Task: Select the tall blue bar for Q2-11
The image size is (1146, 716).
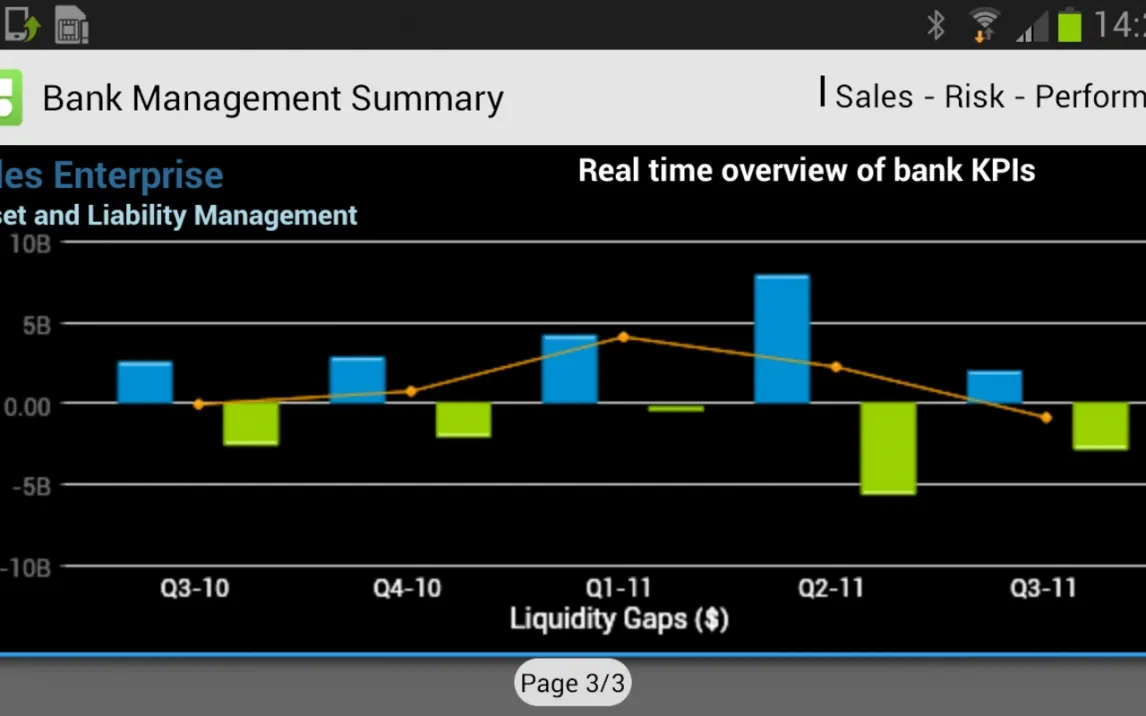Action: (x=782, y=339)
